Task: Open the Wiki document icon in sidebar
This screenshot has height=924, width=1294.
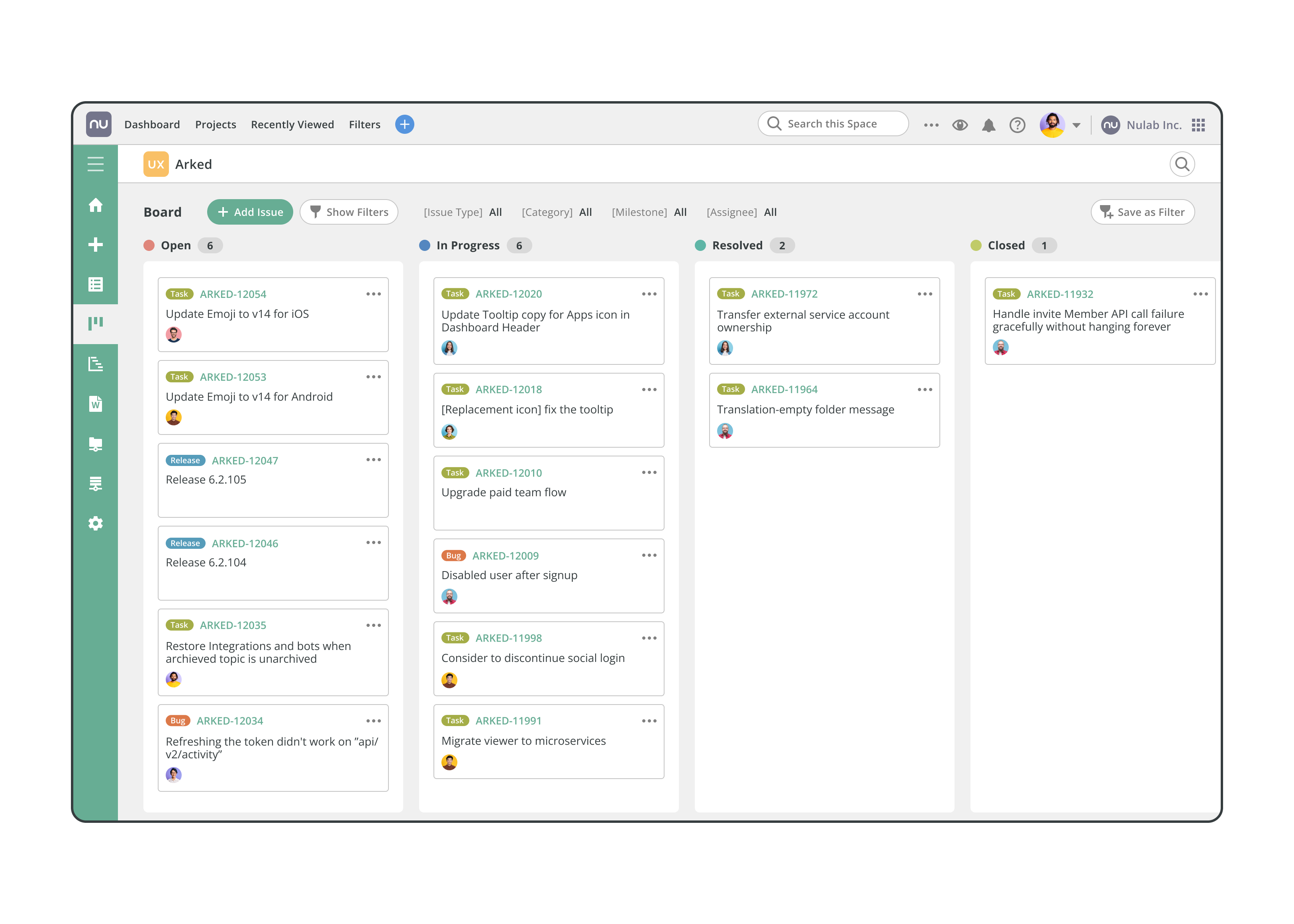Action: [96, 403]
